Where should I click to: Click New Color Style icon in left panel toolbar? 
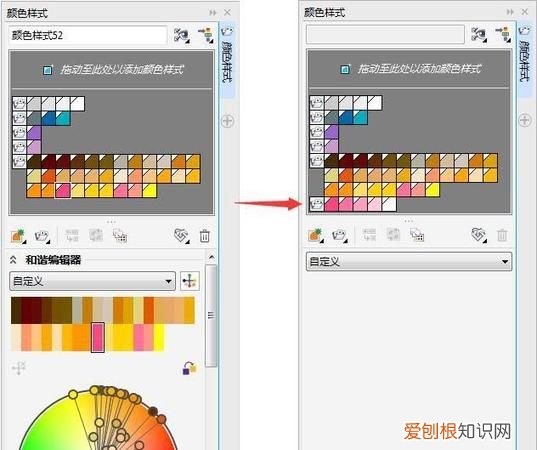click(x=18, y=236)
